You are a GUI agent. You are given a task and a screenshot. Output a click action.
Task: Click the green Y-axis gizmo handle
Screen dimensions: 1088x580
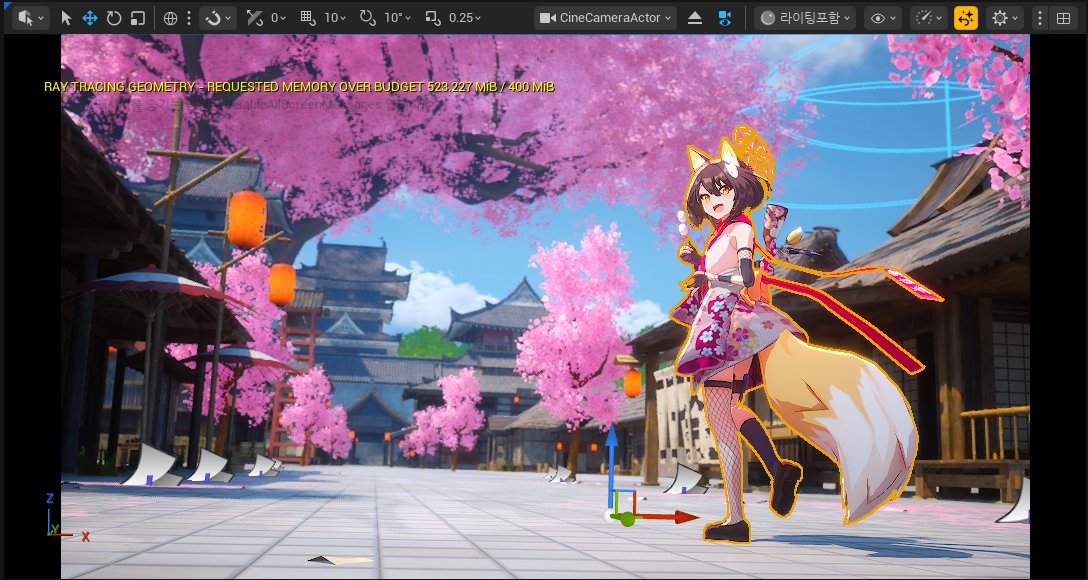pyautogui.click(x=627, y=518)
